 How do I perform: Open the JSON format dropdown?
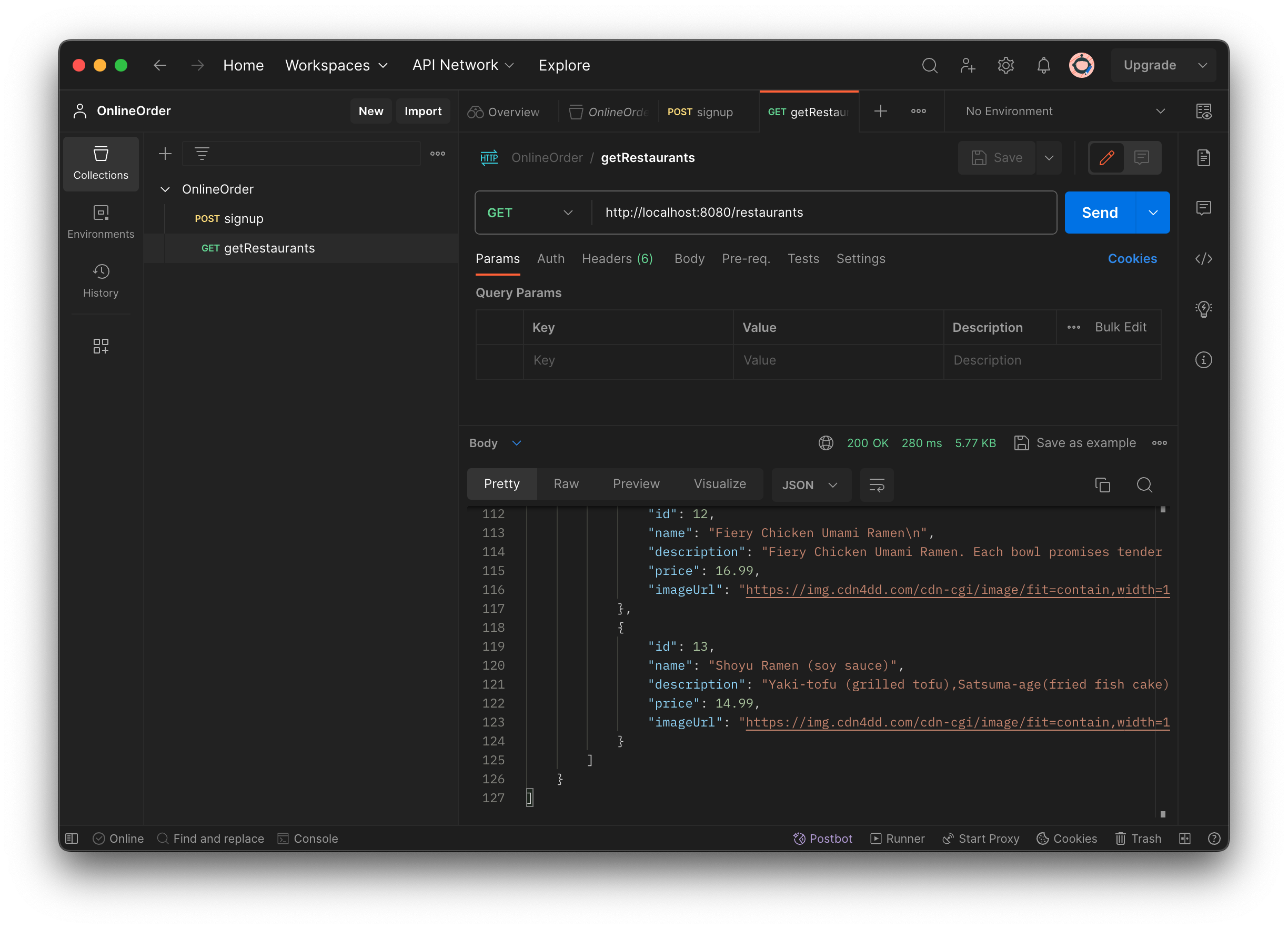tap(811, 485)
